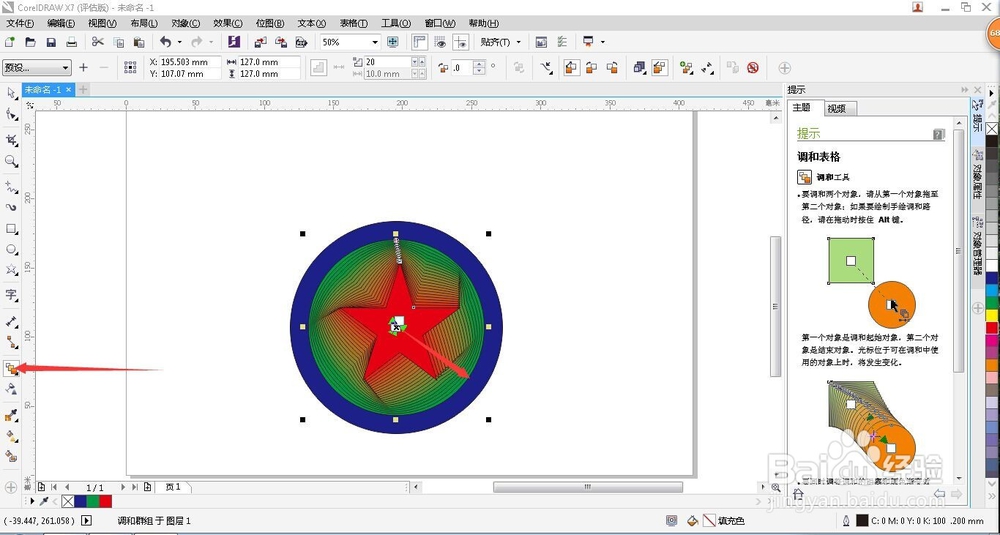Select the Interactive Fill tool

(x=11, y=436)
